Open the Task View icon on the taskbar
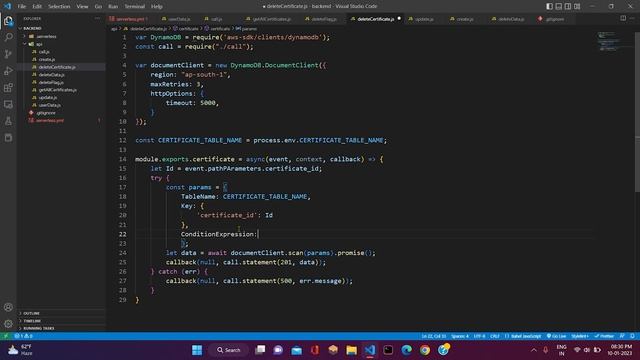 point(260,350)
